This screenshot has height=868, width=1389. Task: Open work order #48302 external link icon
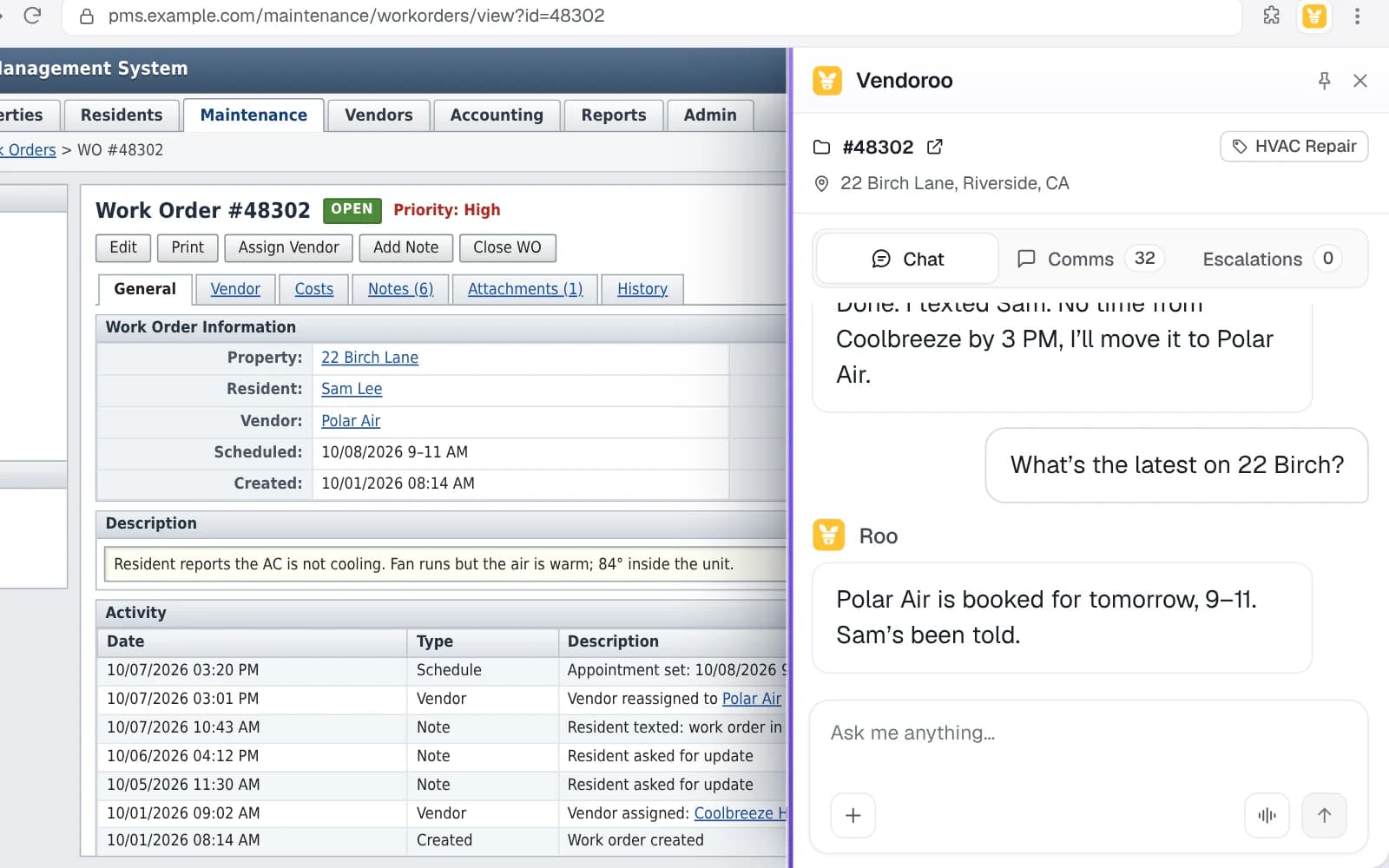(934, 147)
